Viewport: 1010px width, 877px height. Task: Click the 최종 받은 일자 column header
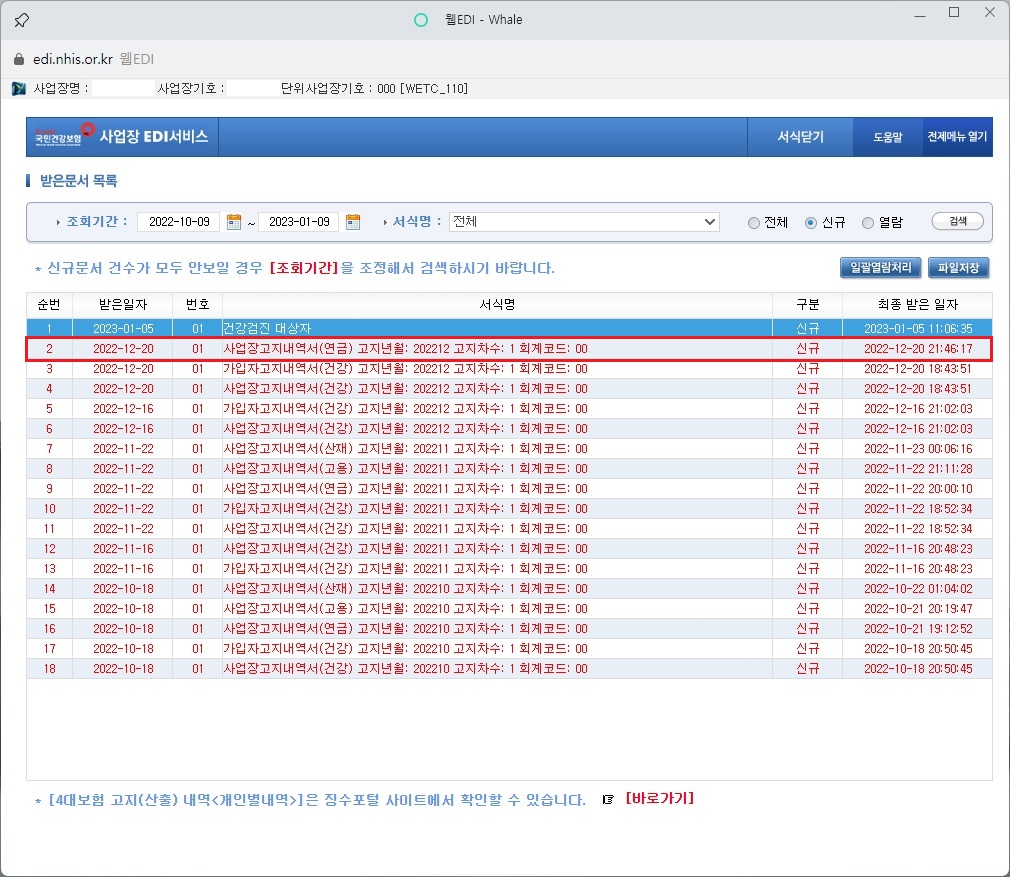click(x=917, y=305)
